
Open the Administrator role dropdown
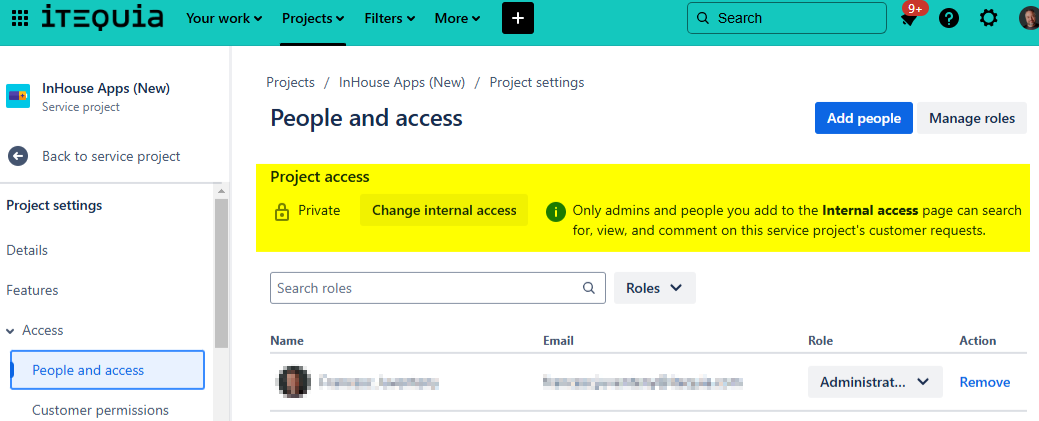875,382
